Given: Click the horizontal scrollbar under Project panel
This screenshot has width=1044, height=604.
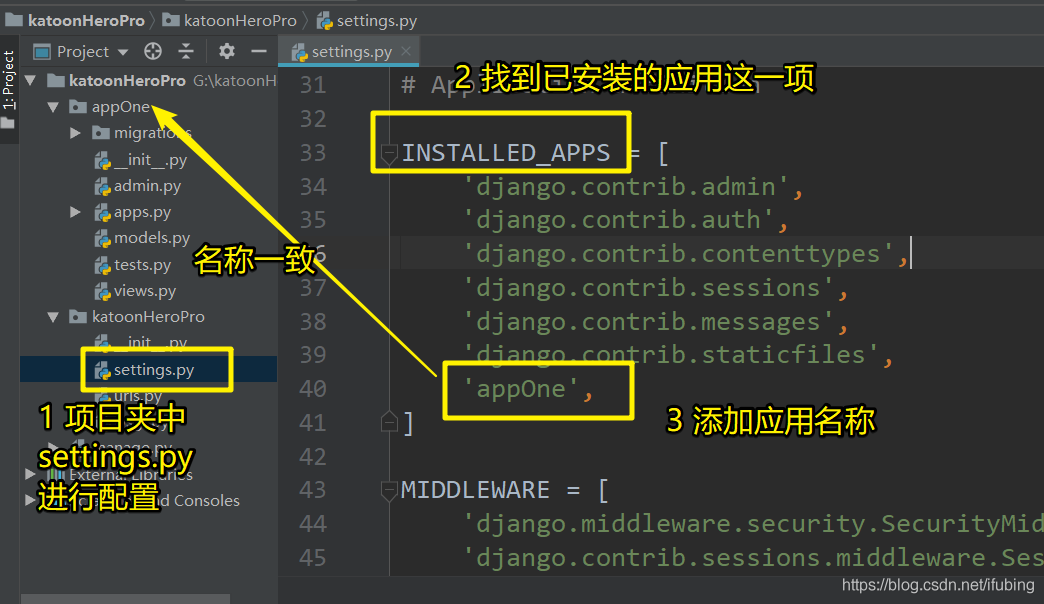Looking at the screenshot, I should tap(125, 599).
